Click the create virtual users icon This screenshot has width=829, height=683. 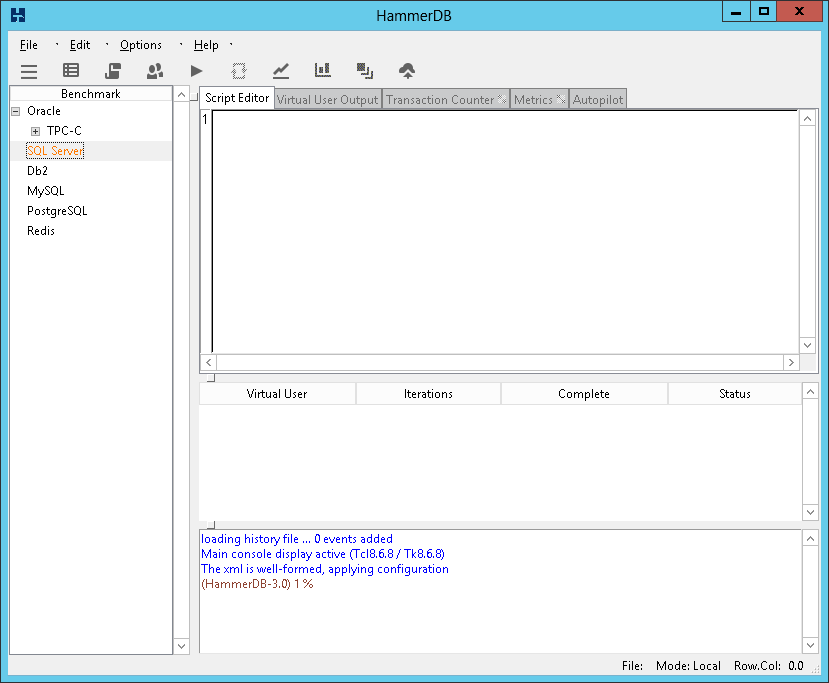(x=155, y=71)
